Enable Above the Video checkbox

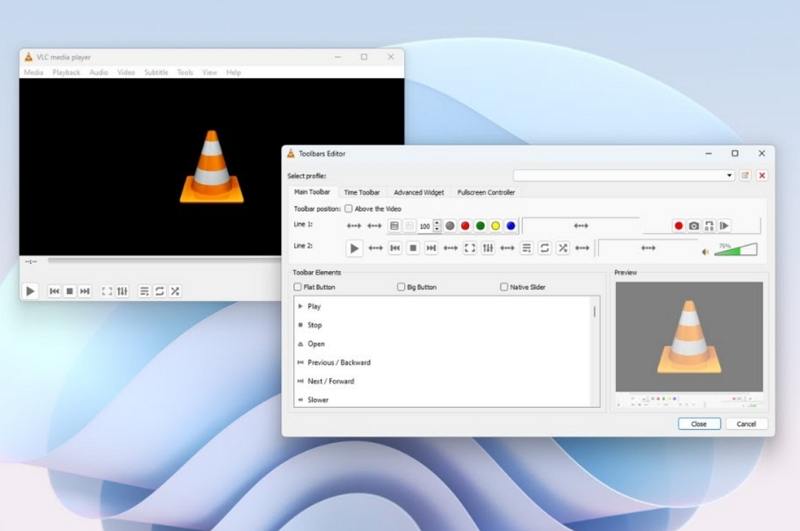tap(348, 209)
